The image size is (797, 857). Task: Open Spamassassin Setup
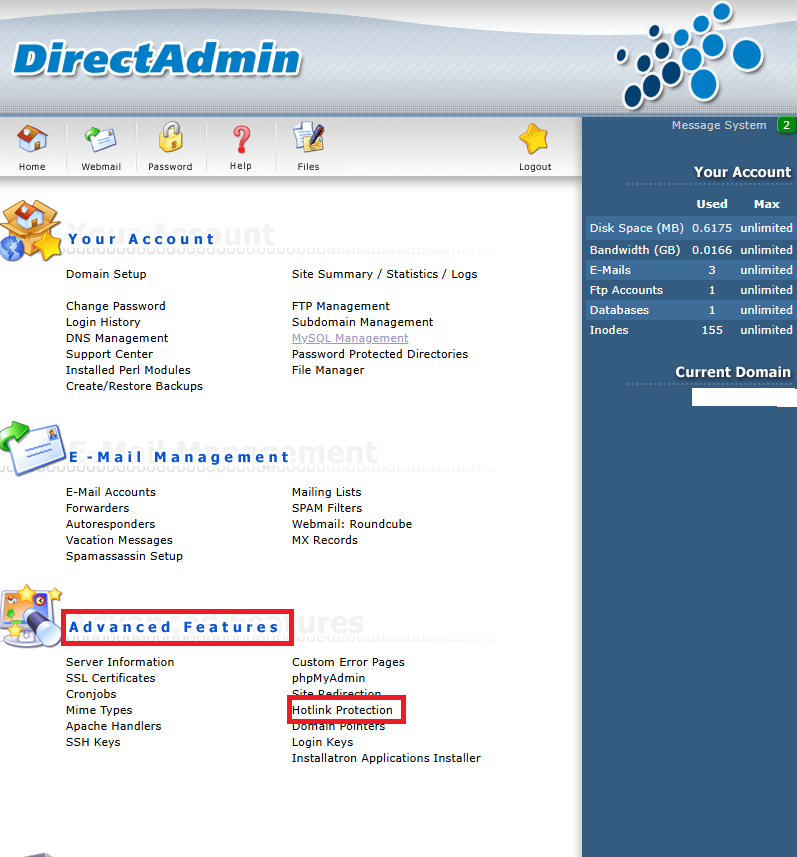(125, 556)
